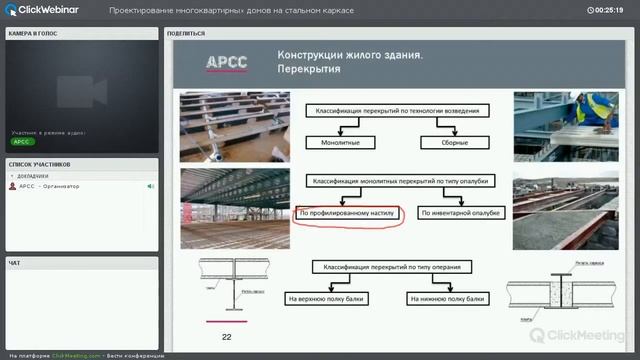Click the camera placeholder icon in video panel
Image resolution: width=640 pixels, height=360 pixels.
(x=82, y=91)
